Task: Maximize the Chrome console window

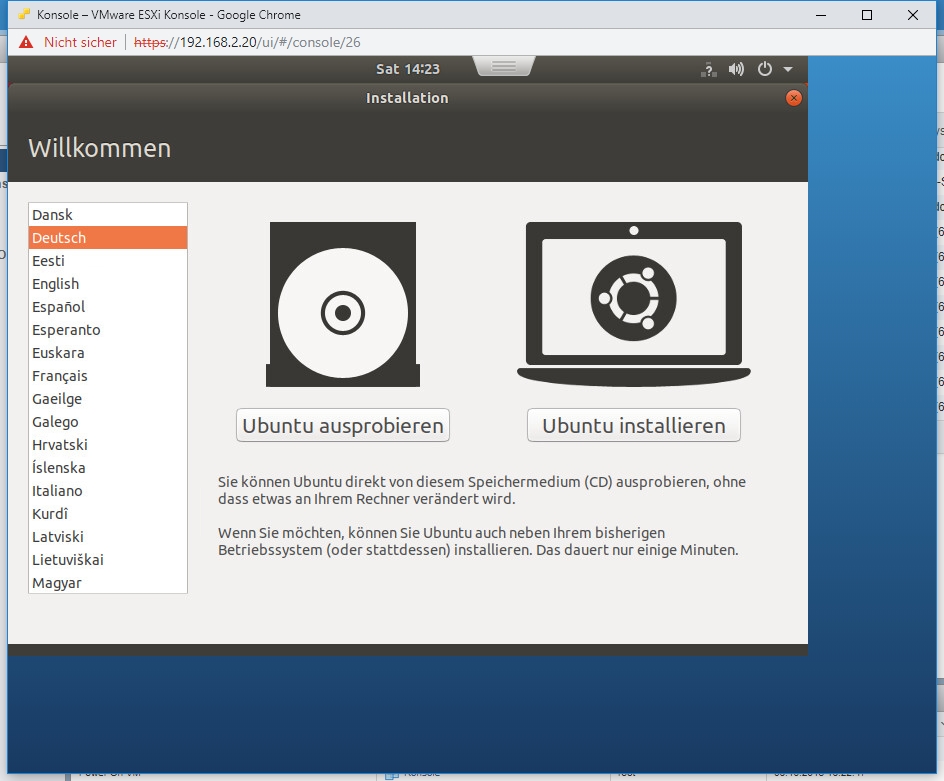Action: tap(867, 15)
